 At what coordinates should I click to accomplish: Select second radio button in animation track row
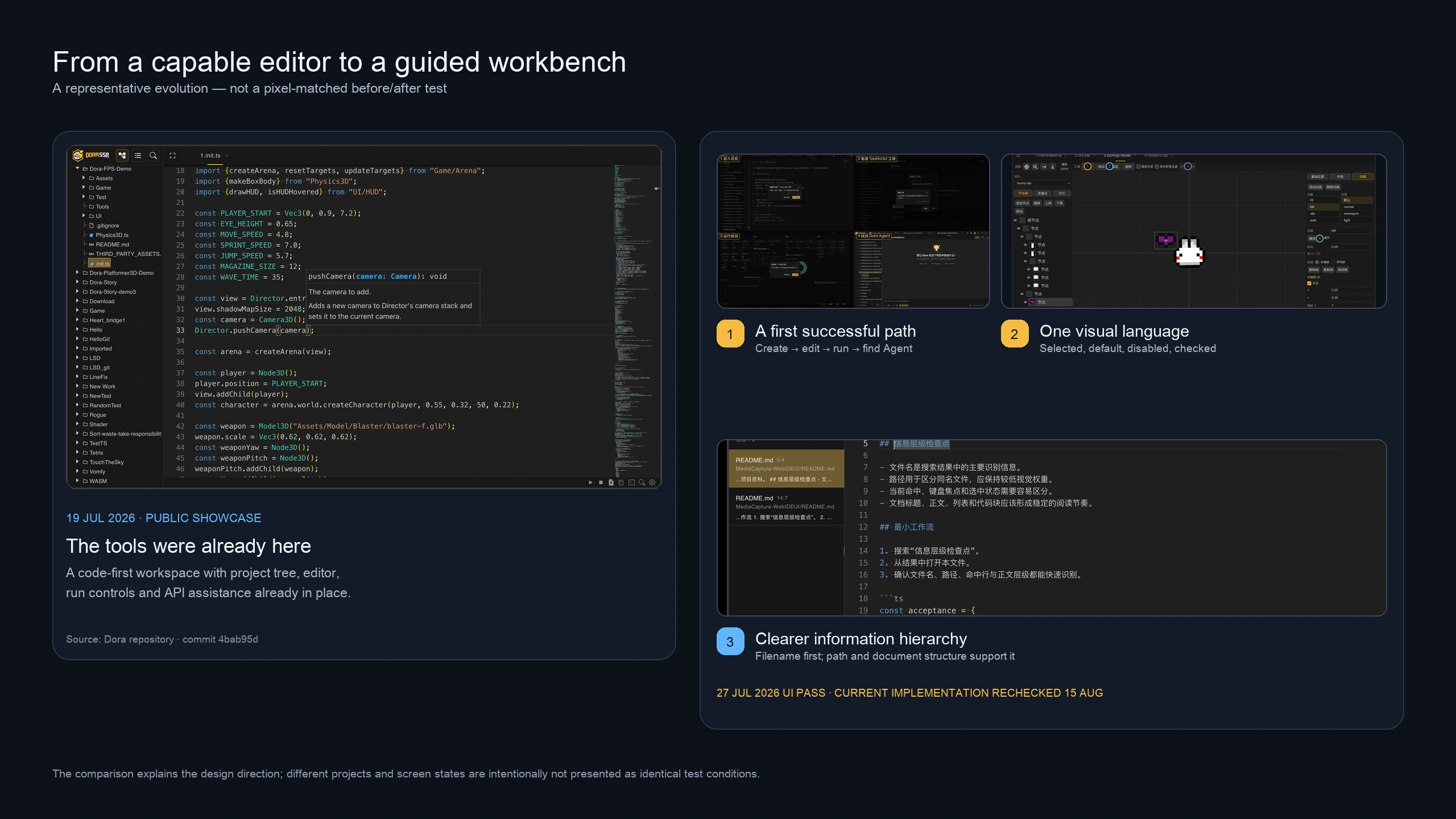coord(1333,262)
